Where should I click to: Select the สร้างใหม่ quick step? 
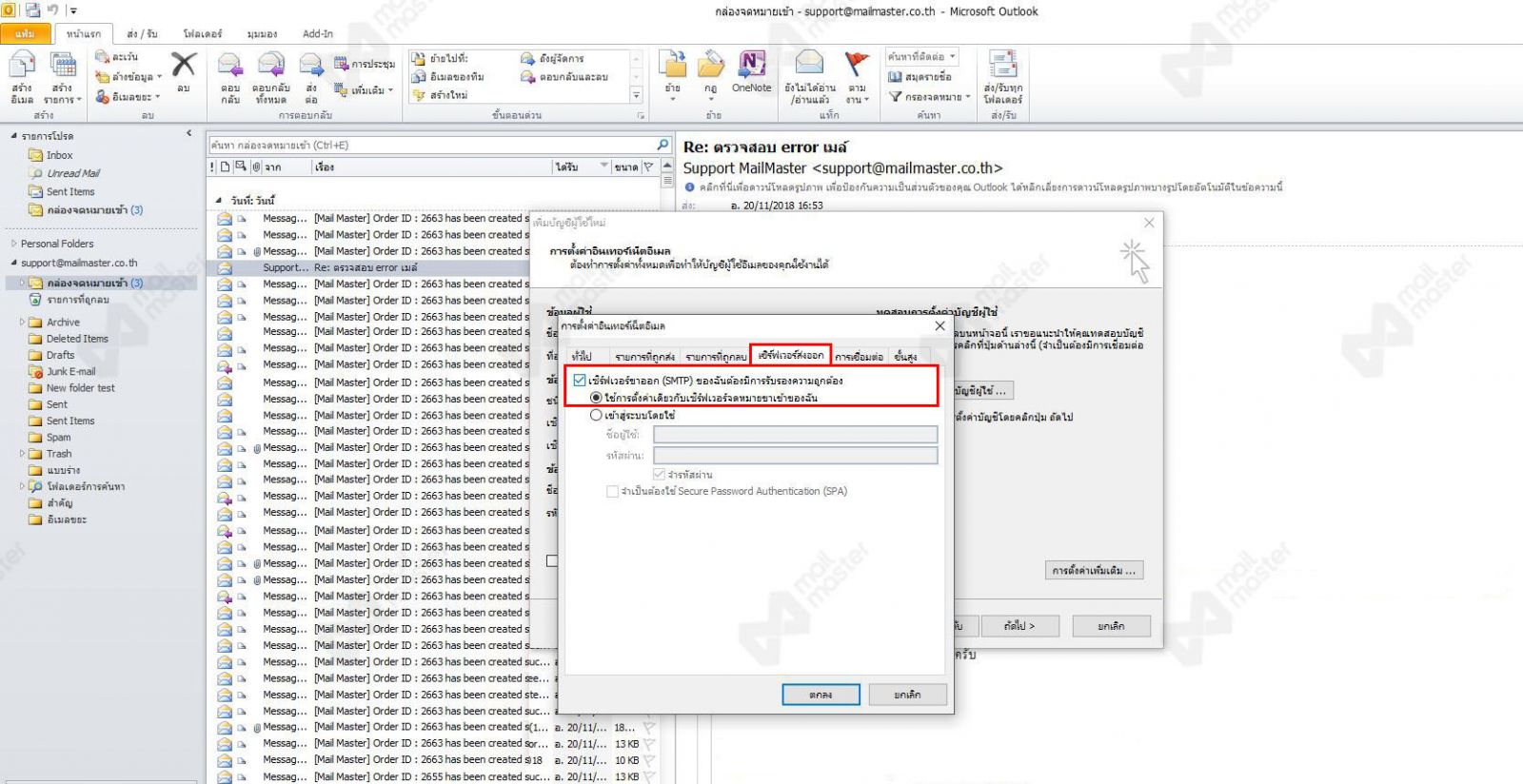(x=440, y=95)
